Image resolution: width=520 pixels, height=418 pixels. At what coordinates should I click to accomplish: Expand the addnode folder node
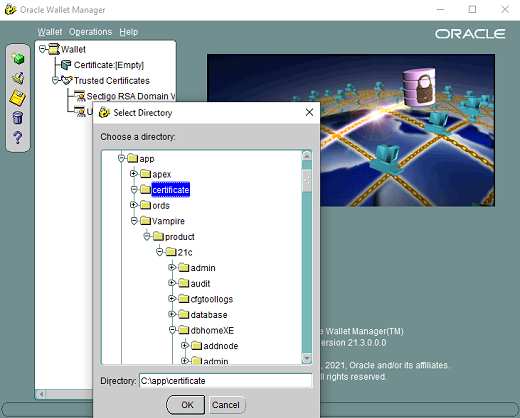(x=185, y=345)
